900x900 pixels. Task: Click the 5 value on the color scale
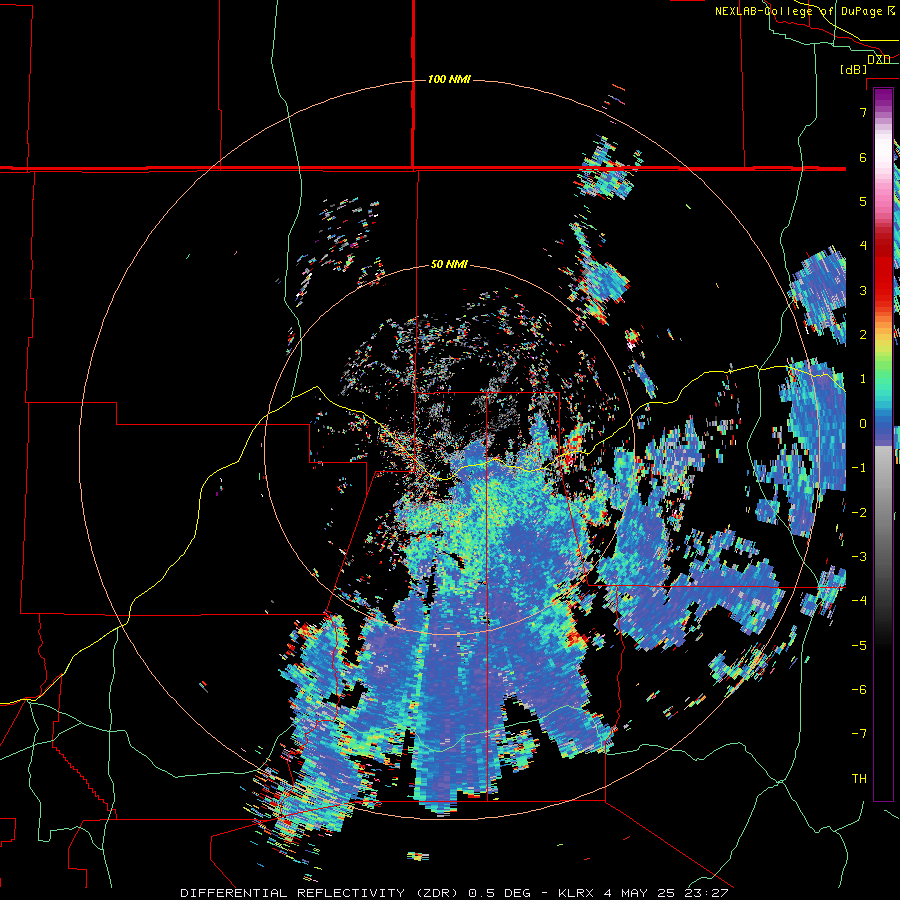(863, 201)
